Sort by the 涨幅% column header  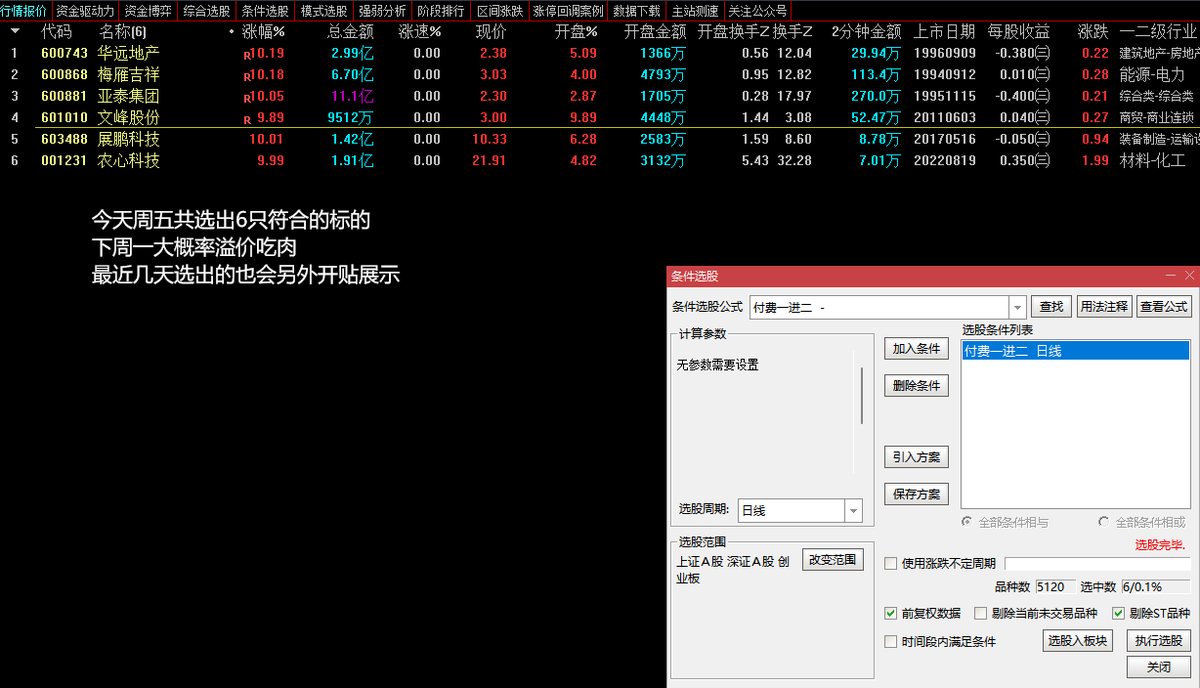click(x=264, y=32)
